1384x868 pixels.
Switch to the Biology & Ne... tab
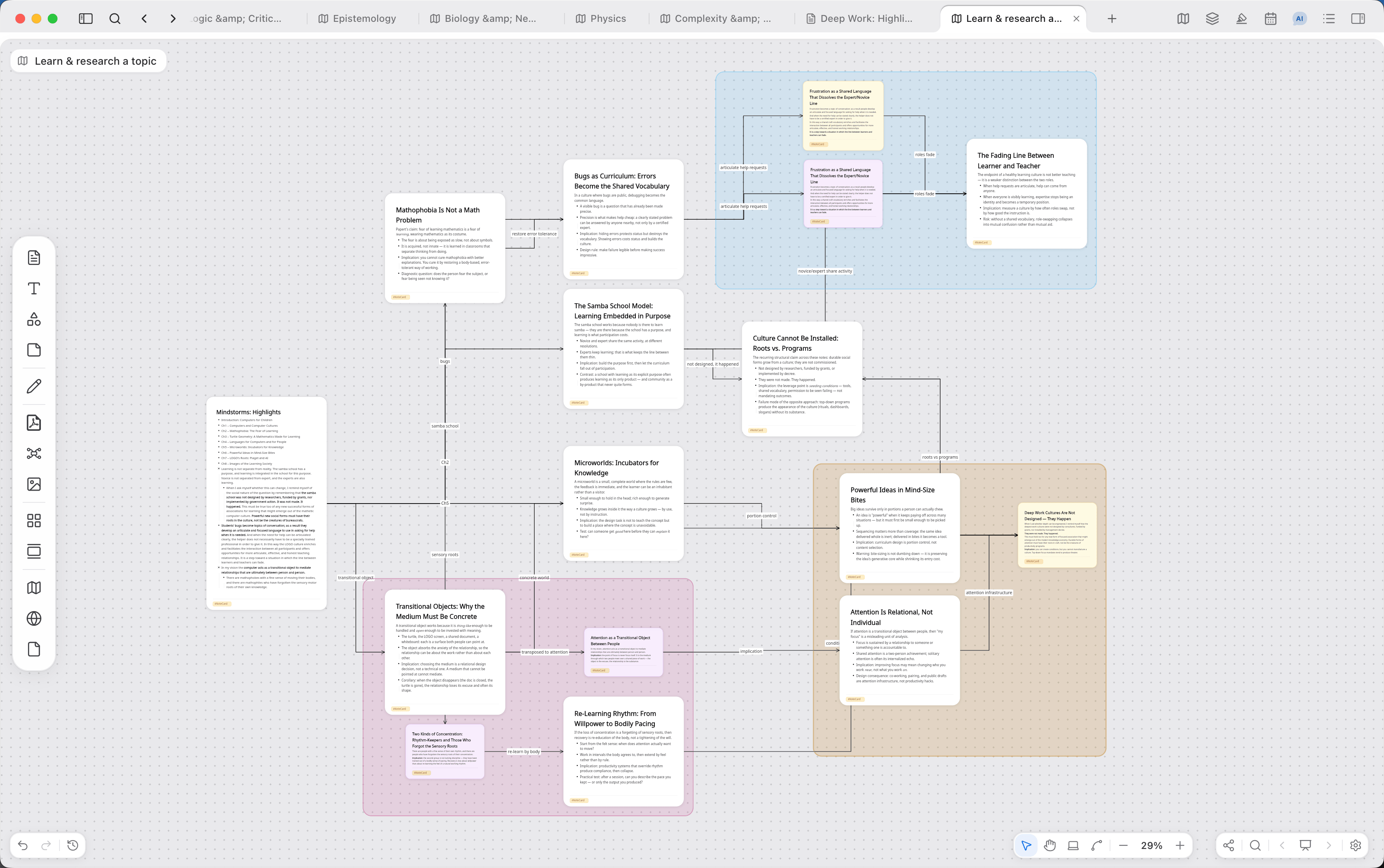click(x=483, y=18)
